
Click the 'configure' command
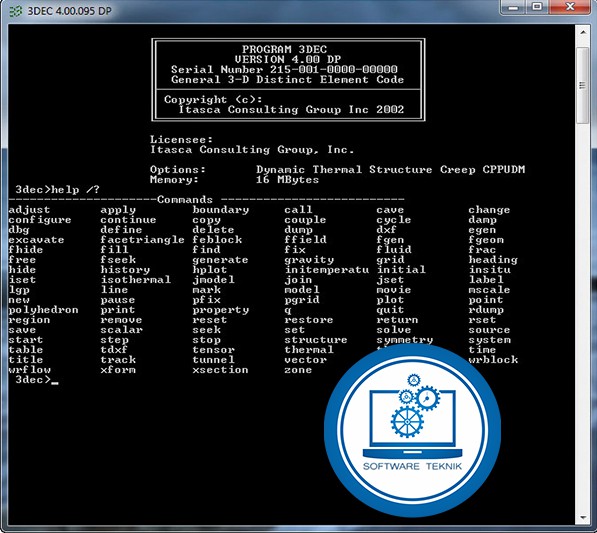coord(40,220)
